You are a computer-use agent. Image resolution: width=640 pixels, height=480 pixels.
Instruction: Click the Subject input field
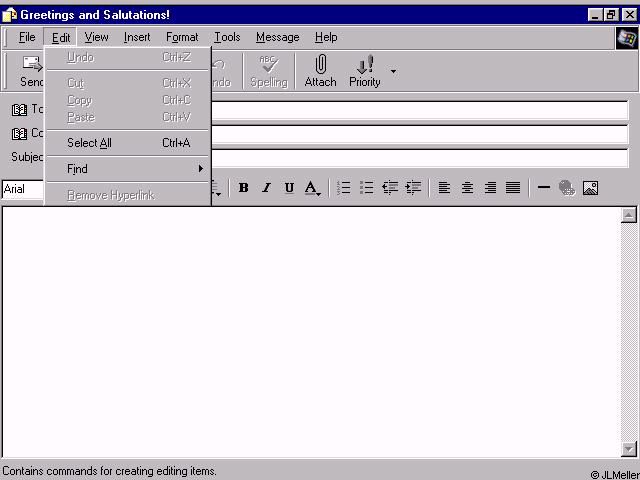[420, 158]
